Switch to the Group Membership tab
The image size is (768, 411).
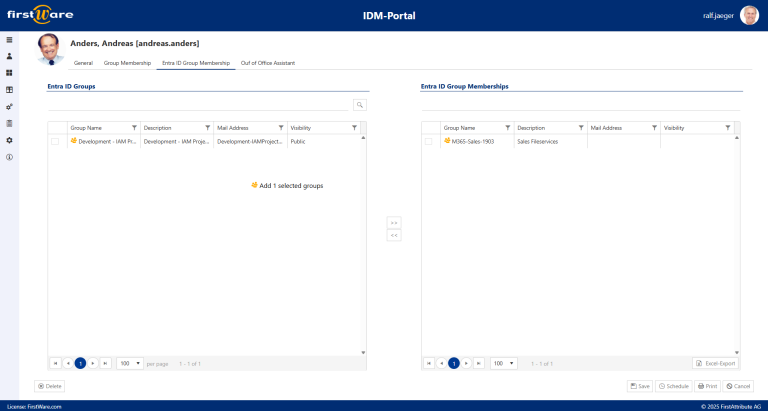point(127,63)
